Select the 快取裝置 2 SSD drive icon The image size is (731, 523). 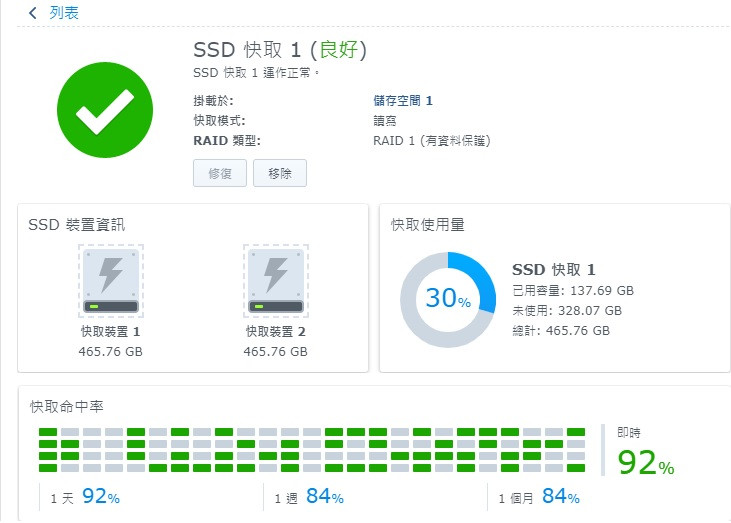pyautogui.click(x=276, y=281)
